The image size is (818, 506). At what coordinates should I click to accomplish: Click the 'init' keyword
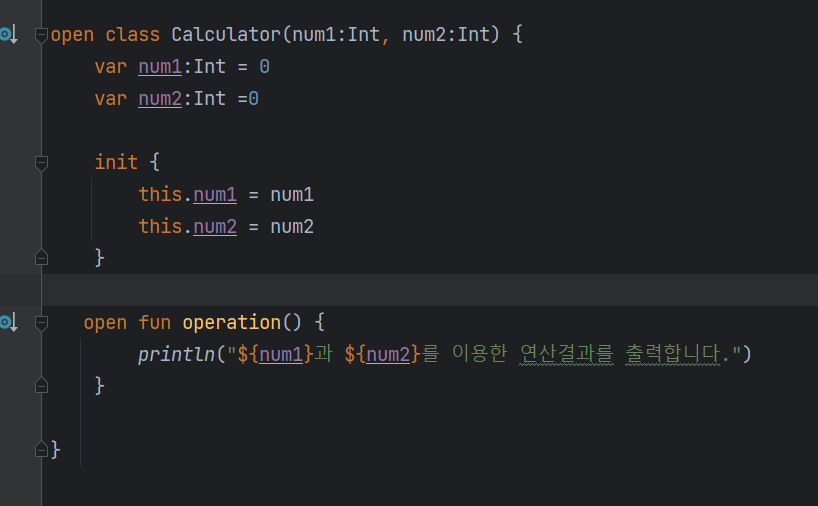tap(116, 162)
